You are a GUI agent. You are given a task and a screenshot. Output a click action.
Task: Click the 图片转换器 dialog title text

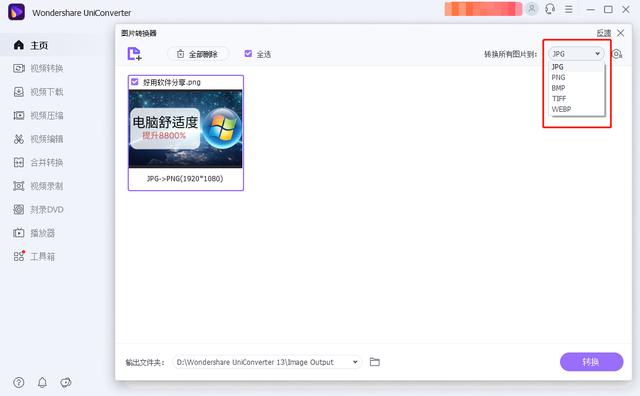[x=139, y=33]
